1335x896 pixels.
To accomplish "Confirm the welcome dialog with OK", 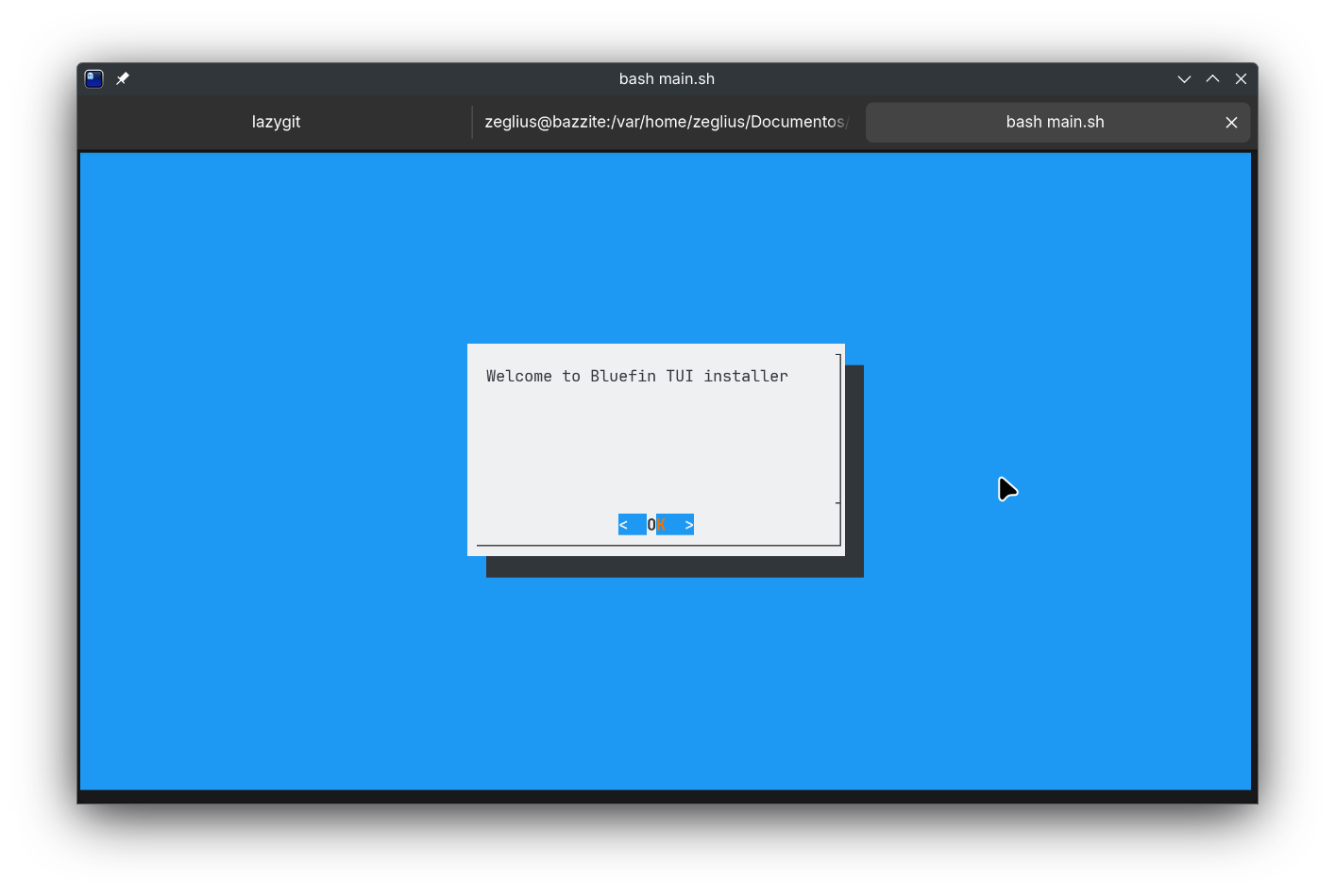I will pyautogui.click(x=656, y=525).
